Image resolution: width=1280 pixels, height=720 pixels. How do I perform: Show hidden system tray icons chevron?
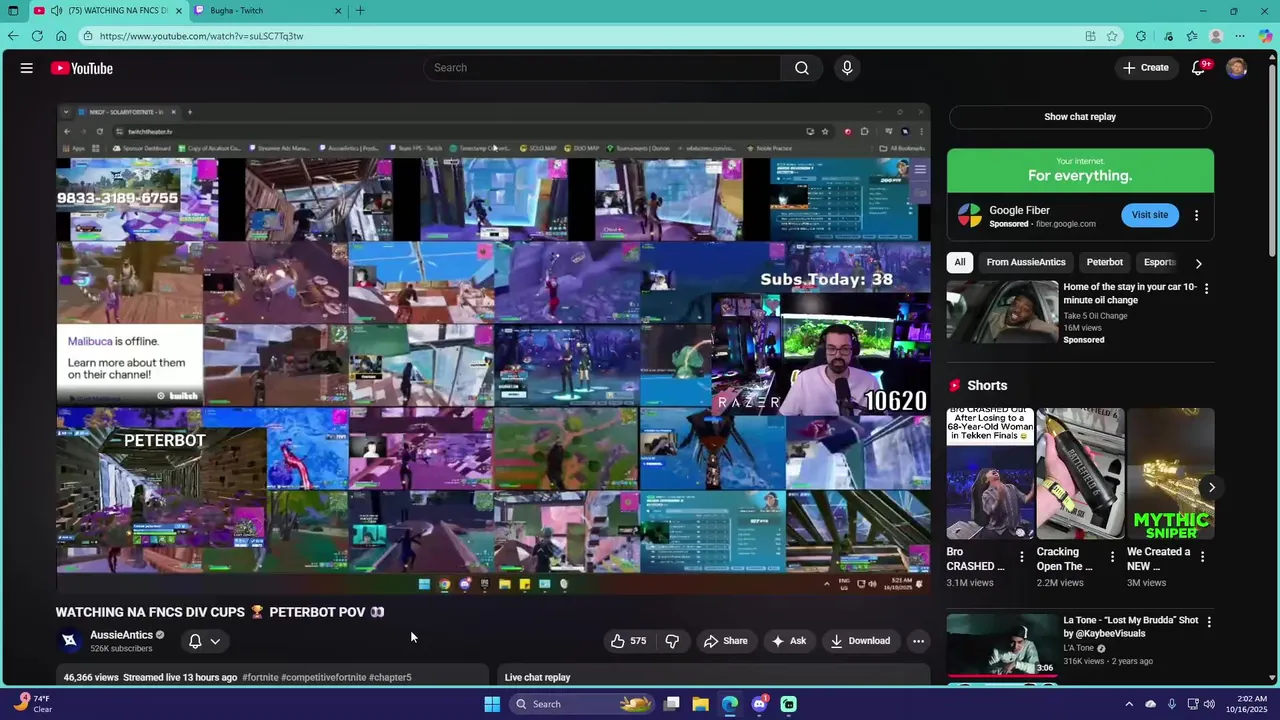click(1129, 704)
